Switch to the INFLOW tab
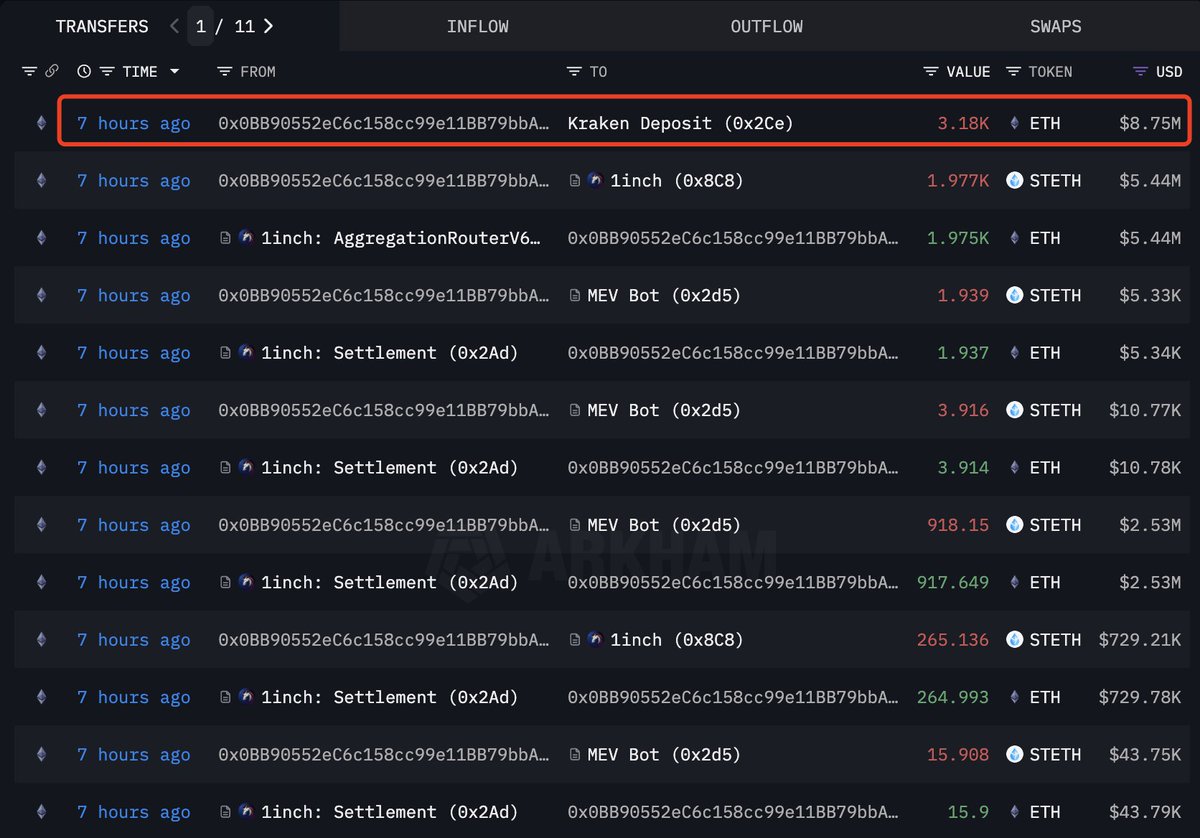The width and height of the screenshot is (1200, 838). point(477,26)
